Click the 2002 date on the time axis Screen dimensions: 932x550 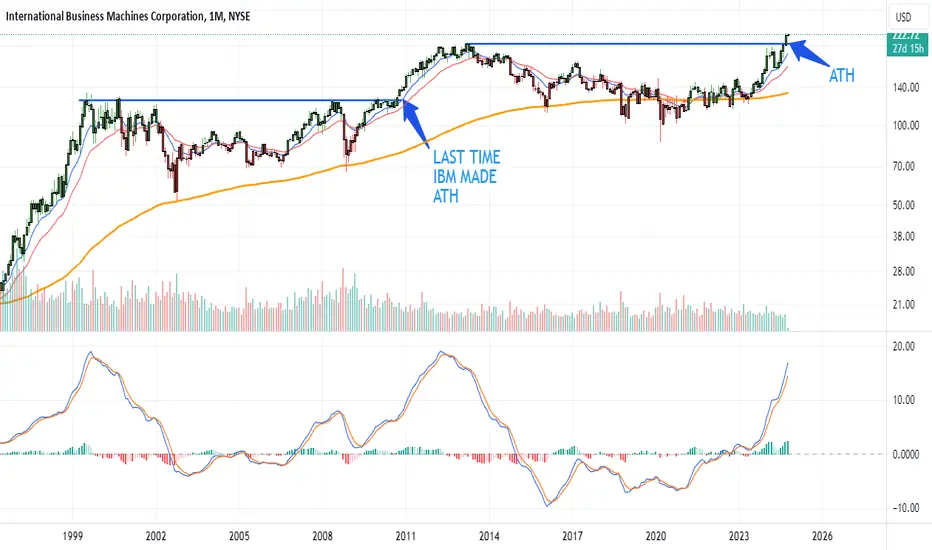point(156,536)
